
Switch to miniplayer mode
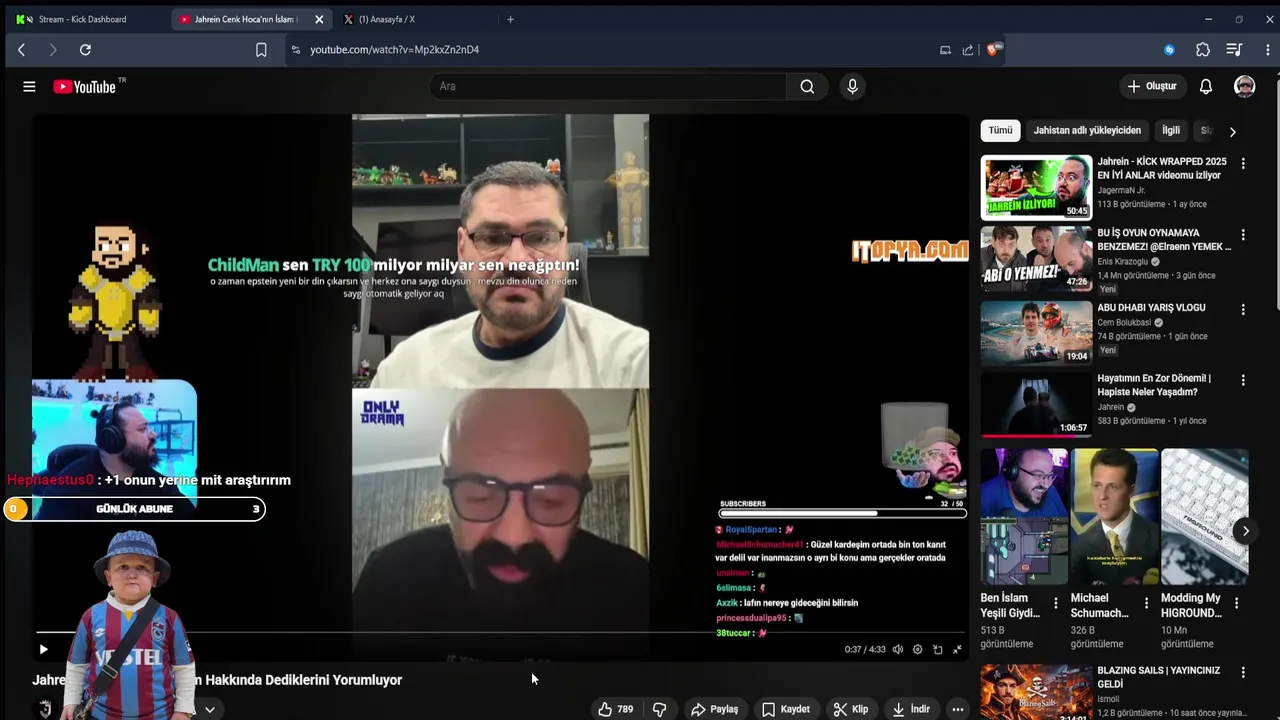[937, 649]
